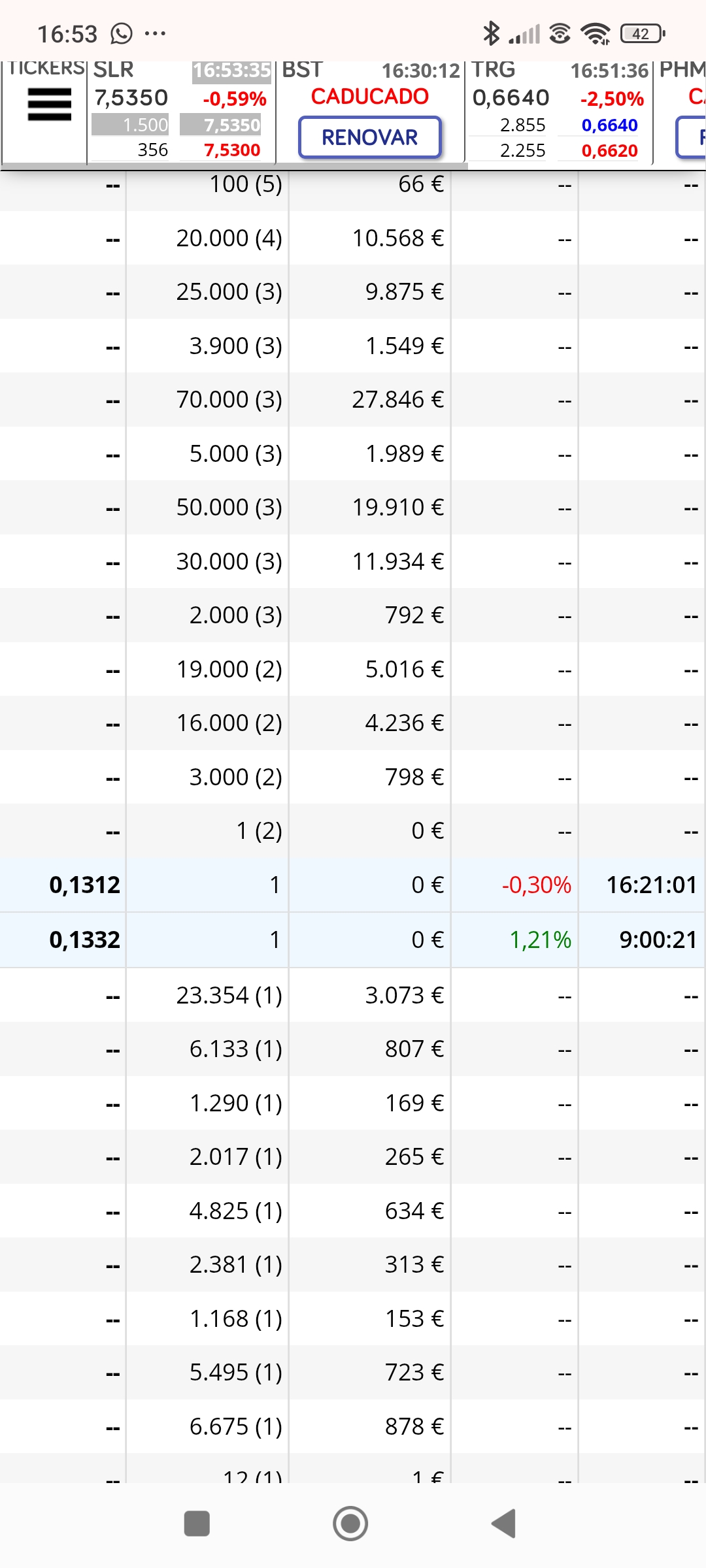Open the partially visible PHM ticker
The image size is (706, 1568).
680,111
